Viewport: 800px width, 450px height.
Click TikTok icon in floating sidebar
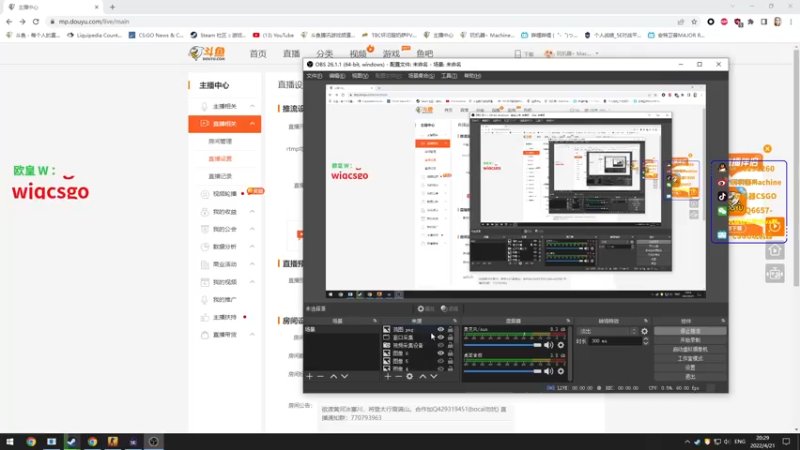pos(722,196)
